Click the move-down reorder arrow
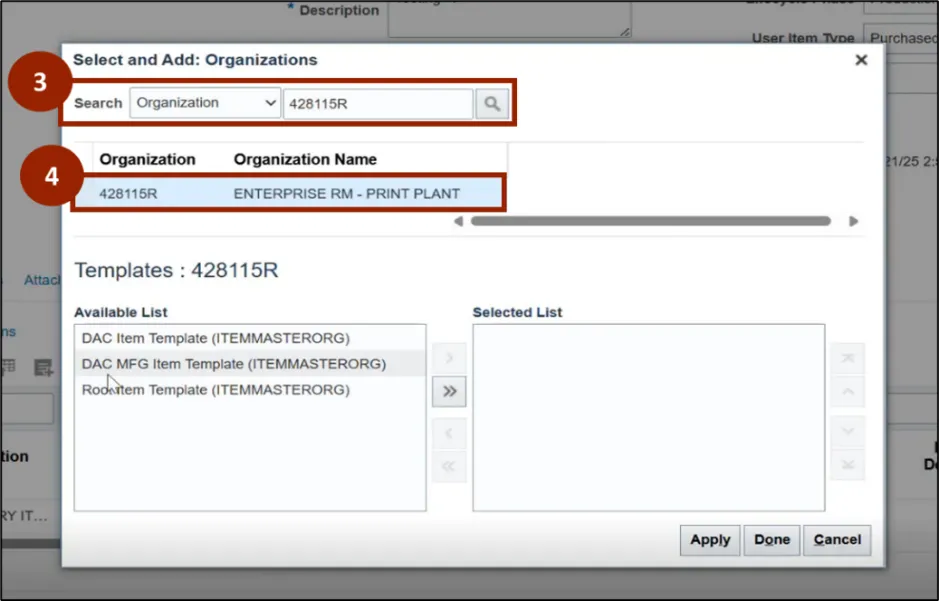 [847, 432]
